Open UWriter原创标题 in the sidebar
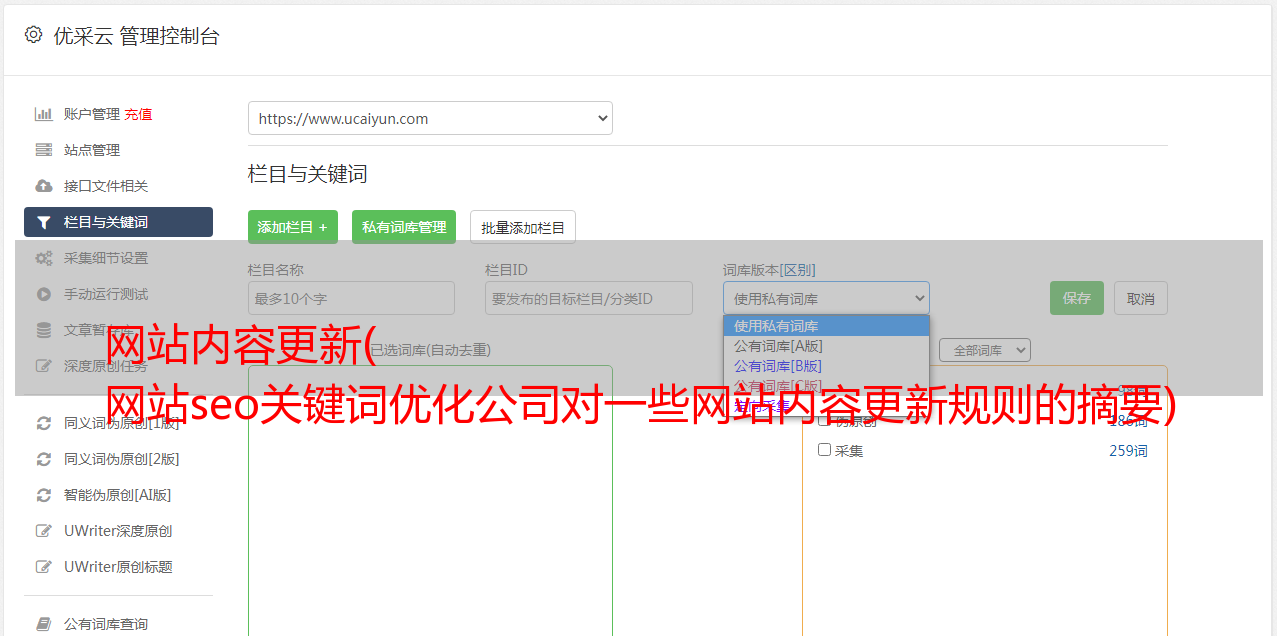 pos(118,567)
